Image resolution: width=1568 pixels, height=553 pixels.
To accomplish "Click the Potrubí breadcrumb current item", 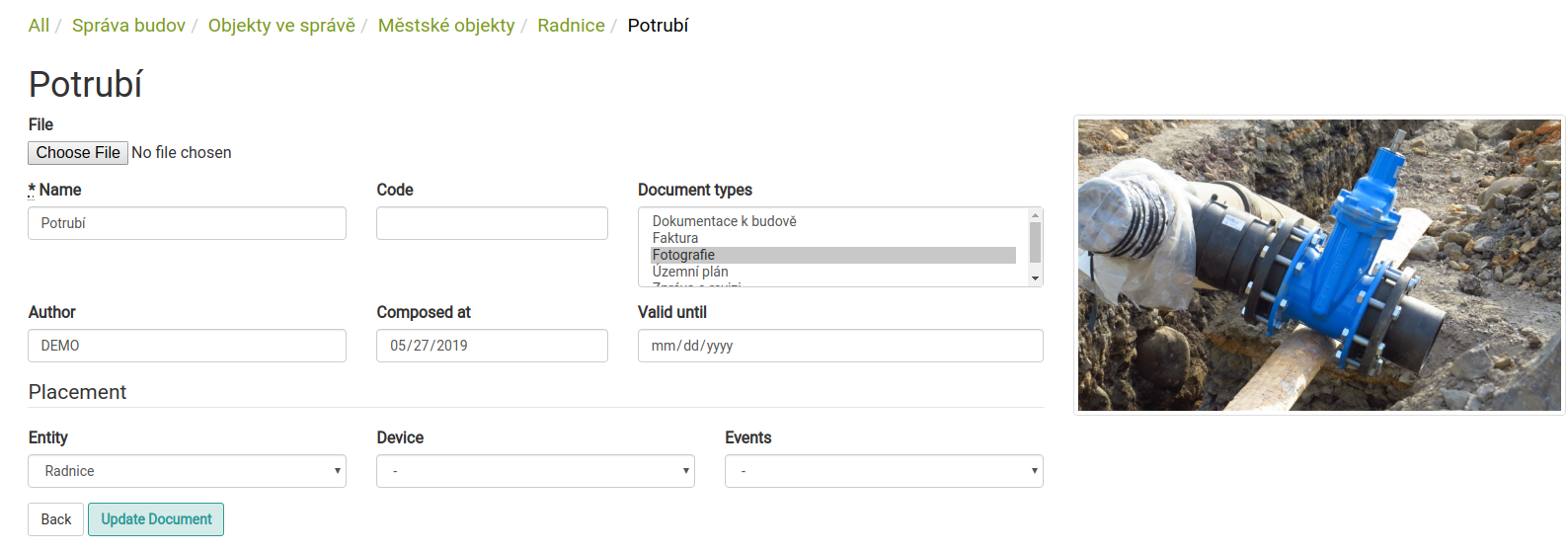I will pos(658,26).
